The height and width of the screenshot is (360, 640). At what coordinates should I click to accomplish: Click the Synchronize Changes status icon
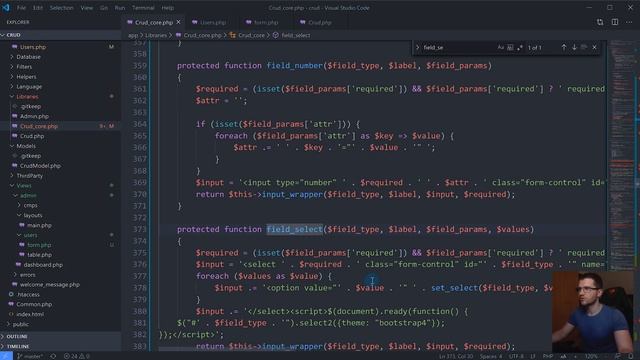pyautogui.click(x=53, y=356)
